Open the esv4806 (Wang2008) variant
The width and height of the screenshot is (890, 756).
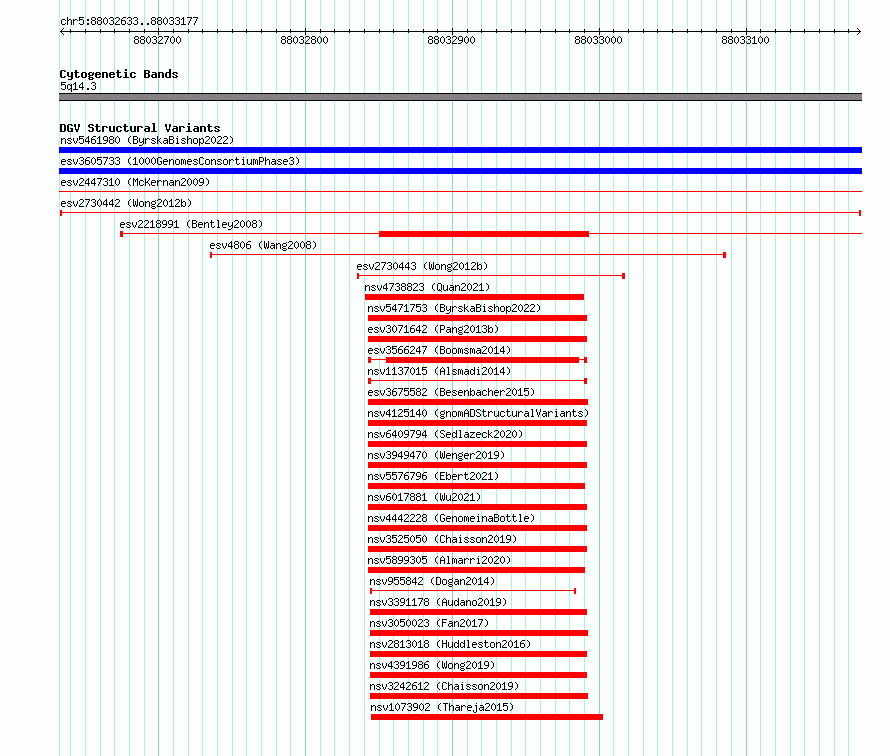point(263,245)
